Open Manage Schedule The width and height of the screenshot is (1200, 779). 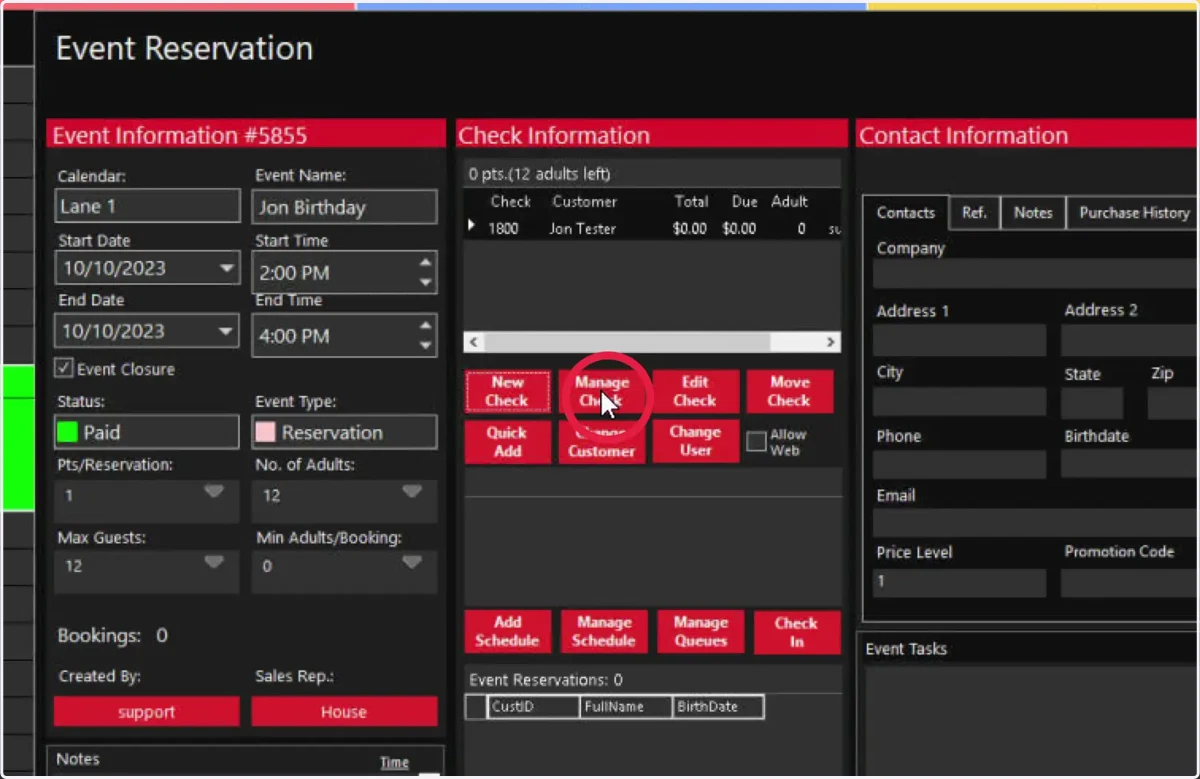[603, 632]
